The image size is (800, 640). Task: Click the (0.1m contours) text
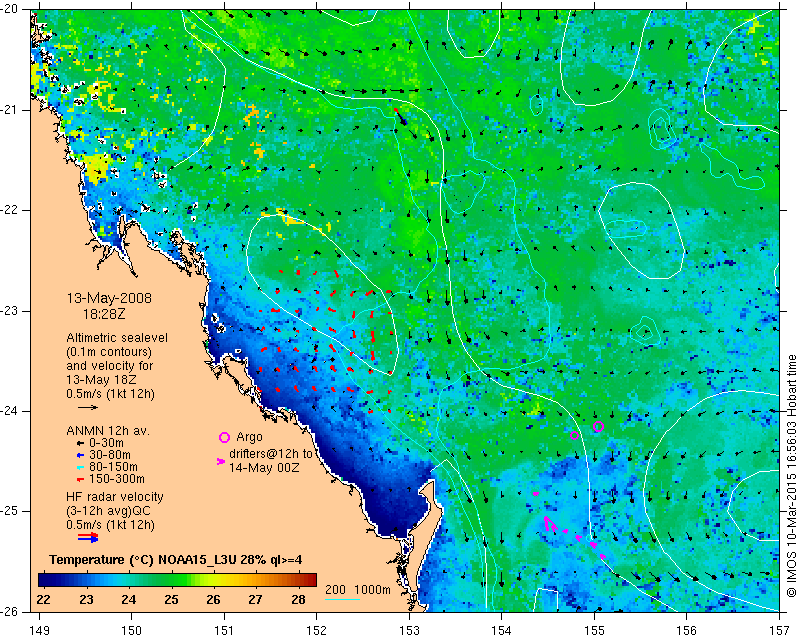[x=109, y=352]
